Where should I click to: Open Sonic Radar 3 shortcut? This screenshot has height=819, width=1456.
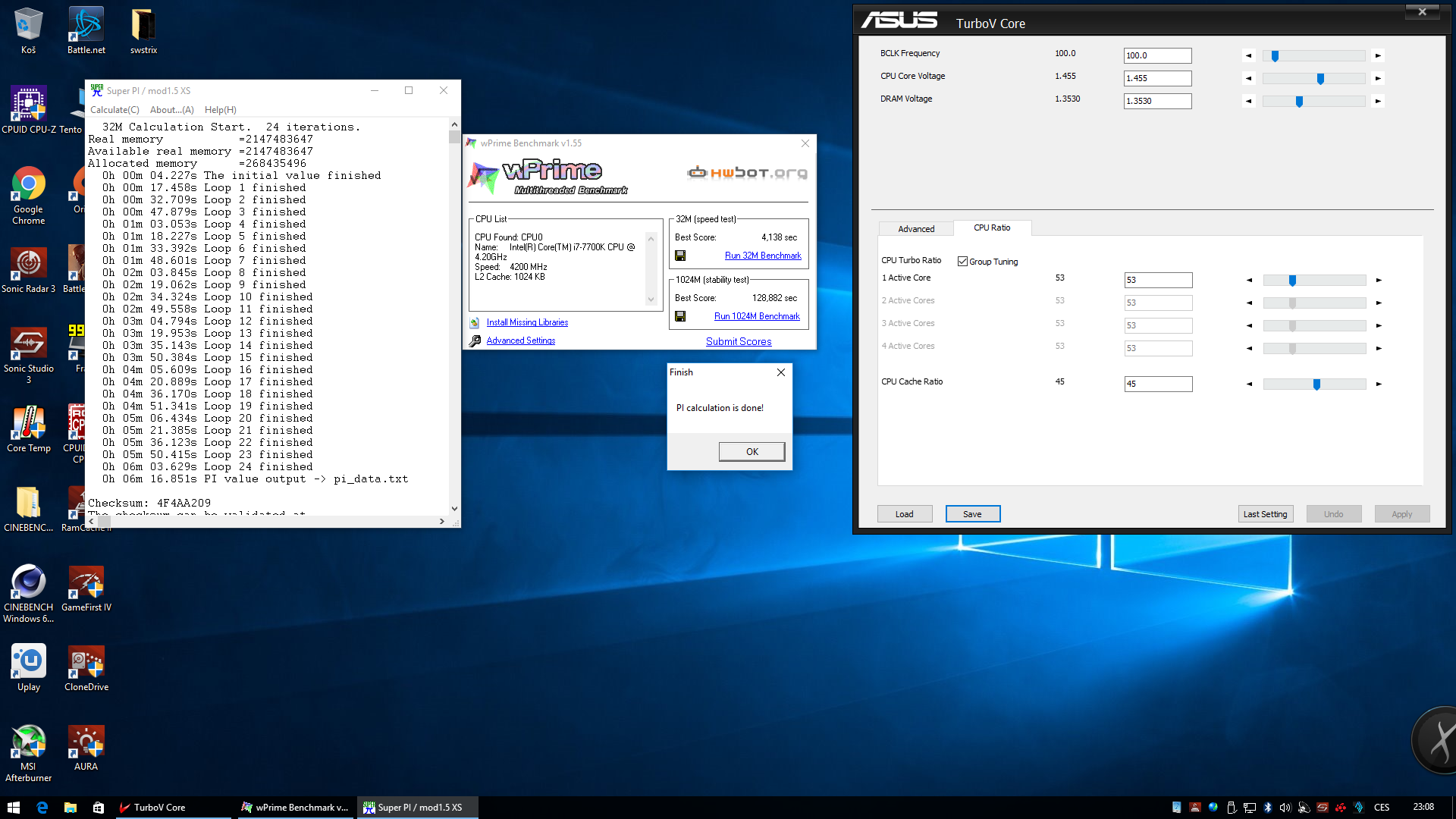28,270
